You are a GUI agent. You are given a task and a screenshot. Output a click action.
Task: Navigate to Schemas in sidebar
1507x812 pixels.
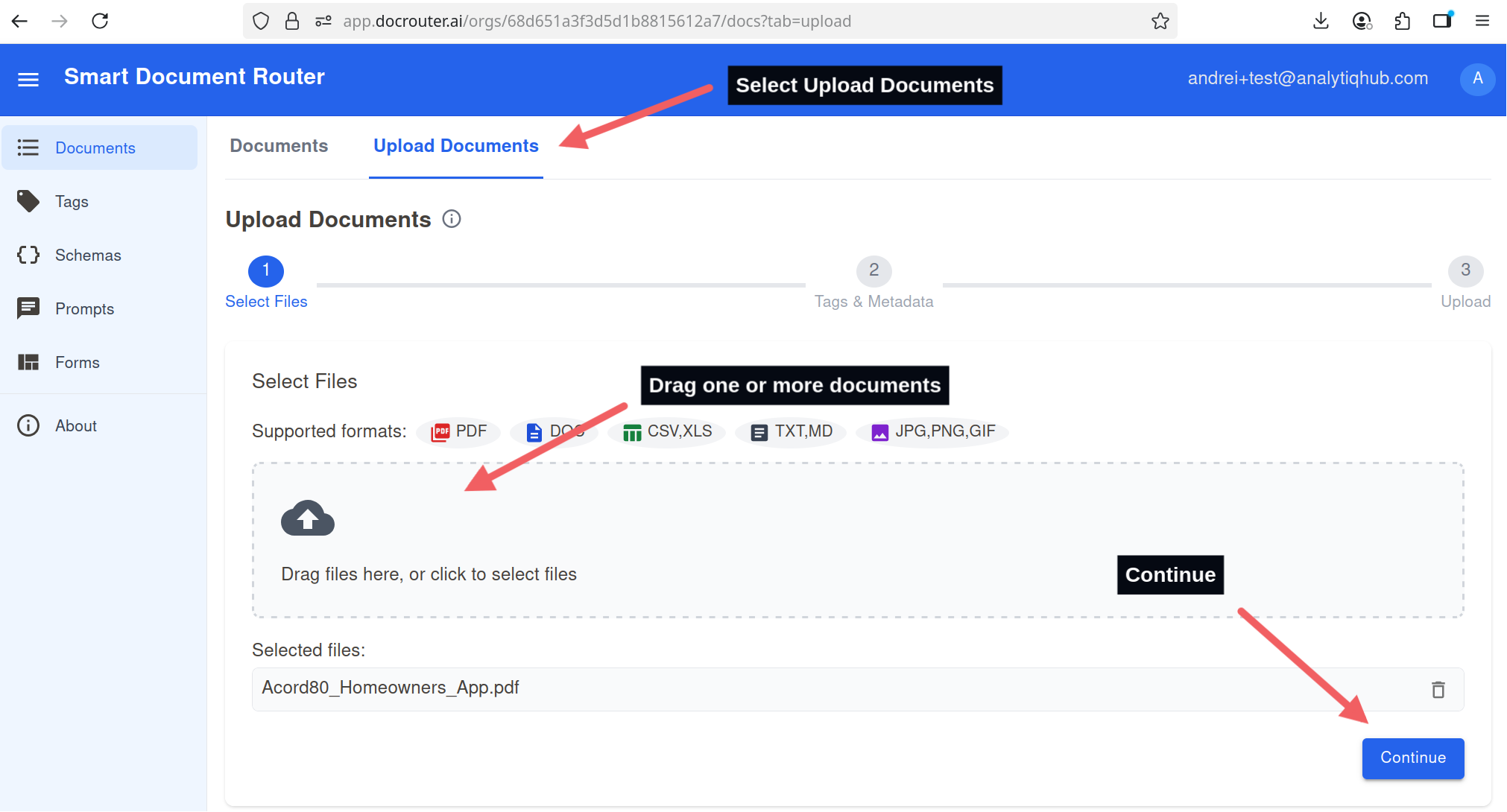click(87, 255)
